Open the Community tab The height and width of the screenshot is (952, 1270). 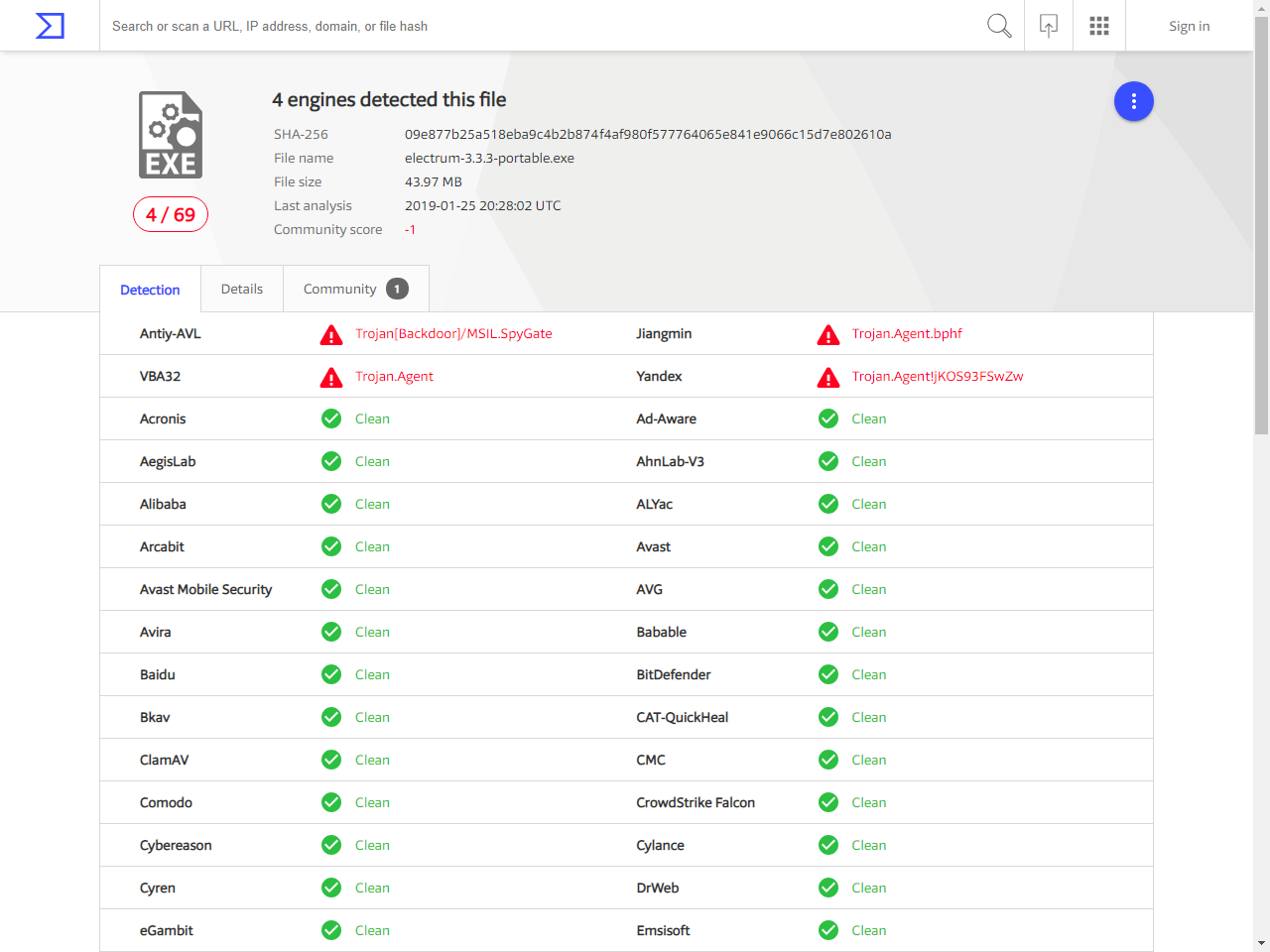click(355, 289)
